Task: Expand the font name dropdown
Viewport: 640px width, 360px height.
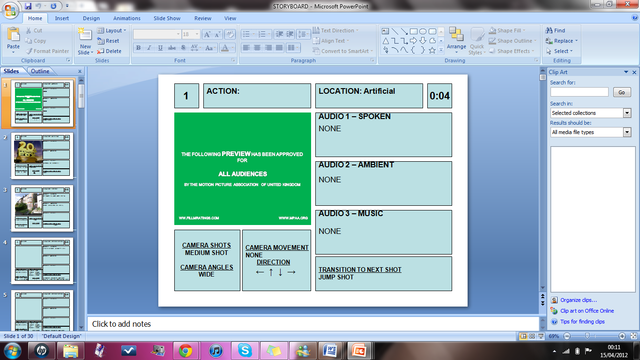Action: click(x=178, y=34)
